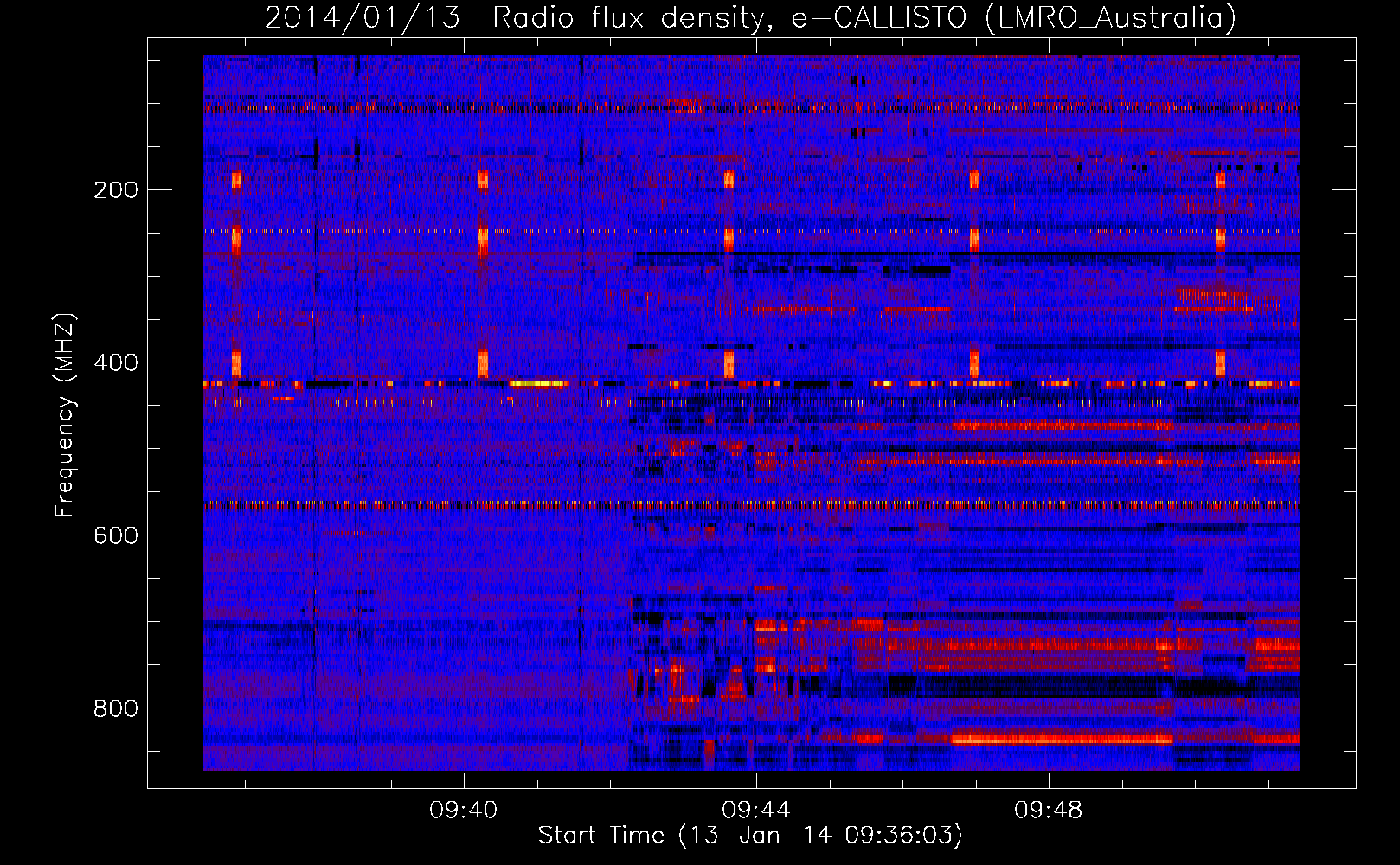Click the '800' frequency tick label
The height and width of the screenshot is (865, 1400).
tap(116, 708)
